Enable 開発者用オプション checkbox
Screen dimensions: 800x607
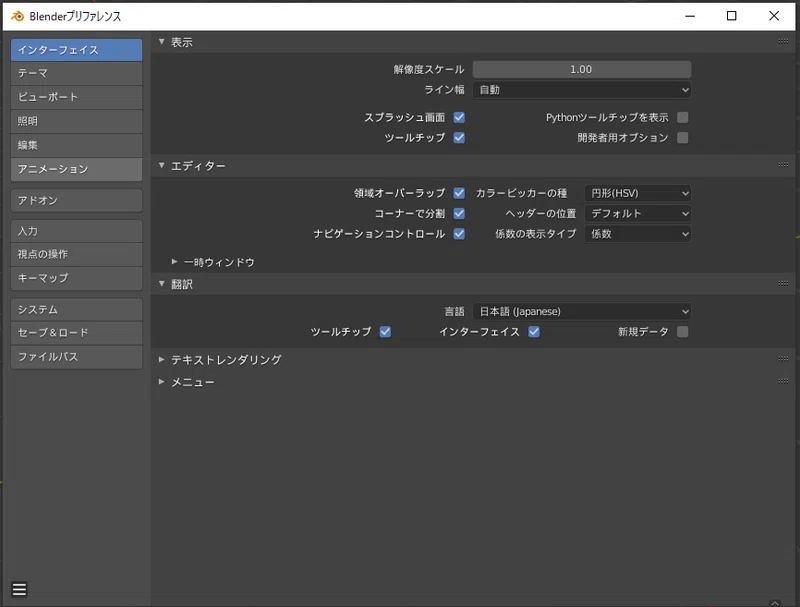683,138
